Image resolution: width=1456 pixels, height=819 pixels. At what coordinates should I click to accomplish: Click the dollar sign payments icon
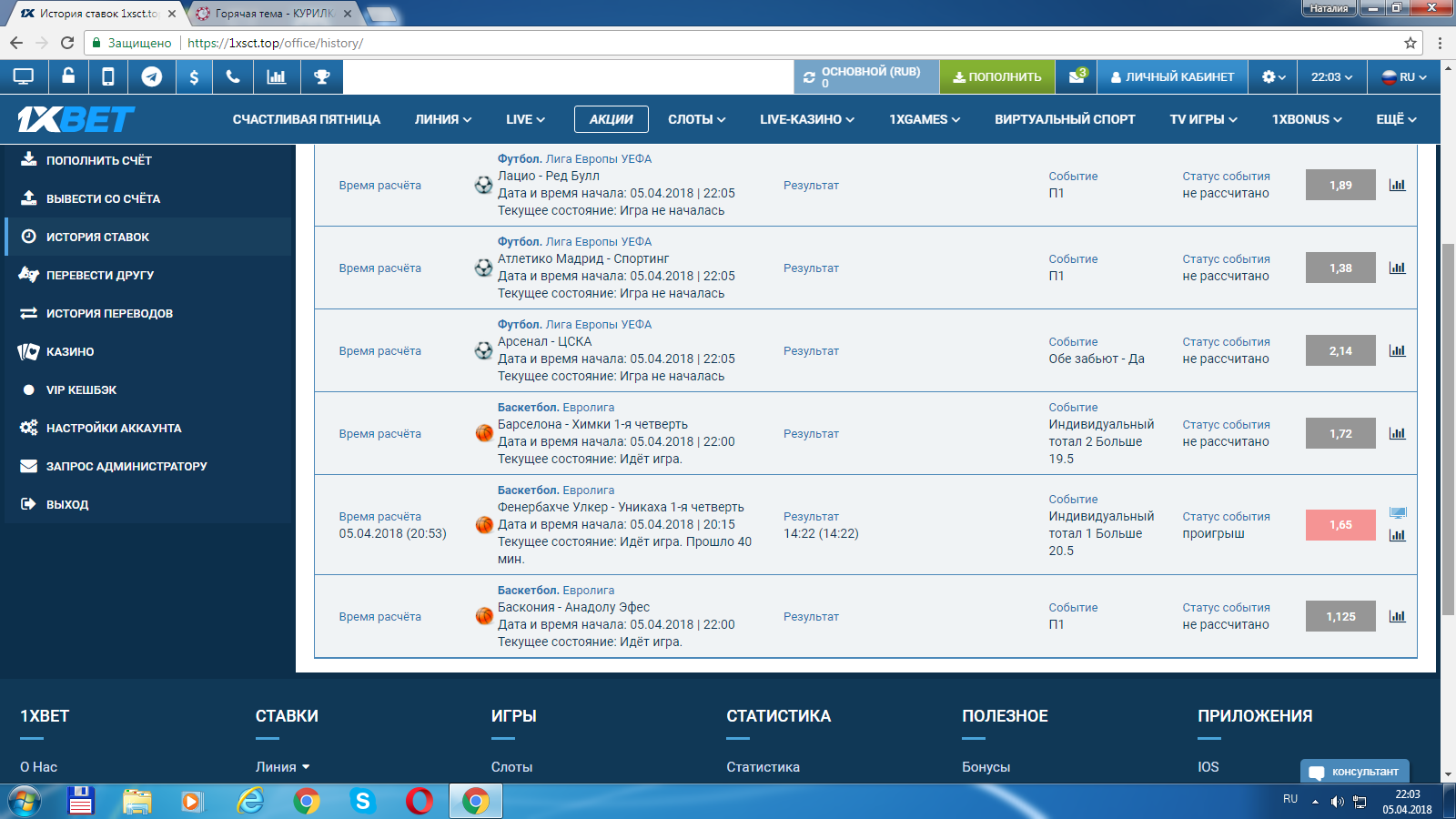tap(194, 77)
